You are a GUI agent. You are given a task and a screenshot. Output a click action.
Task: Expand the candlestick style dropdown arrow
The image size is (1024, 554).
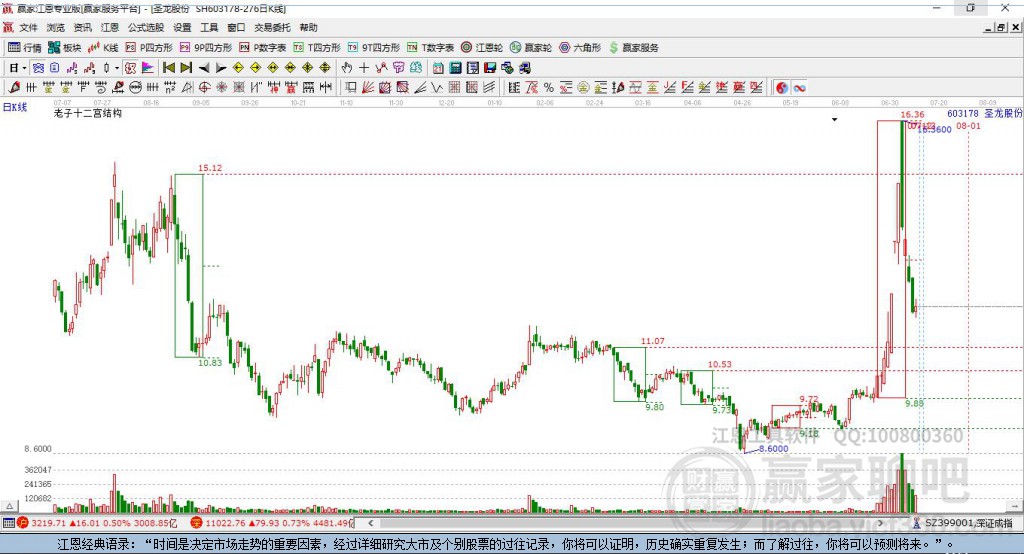pos(117,67)
